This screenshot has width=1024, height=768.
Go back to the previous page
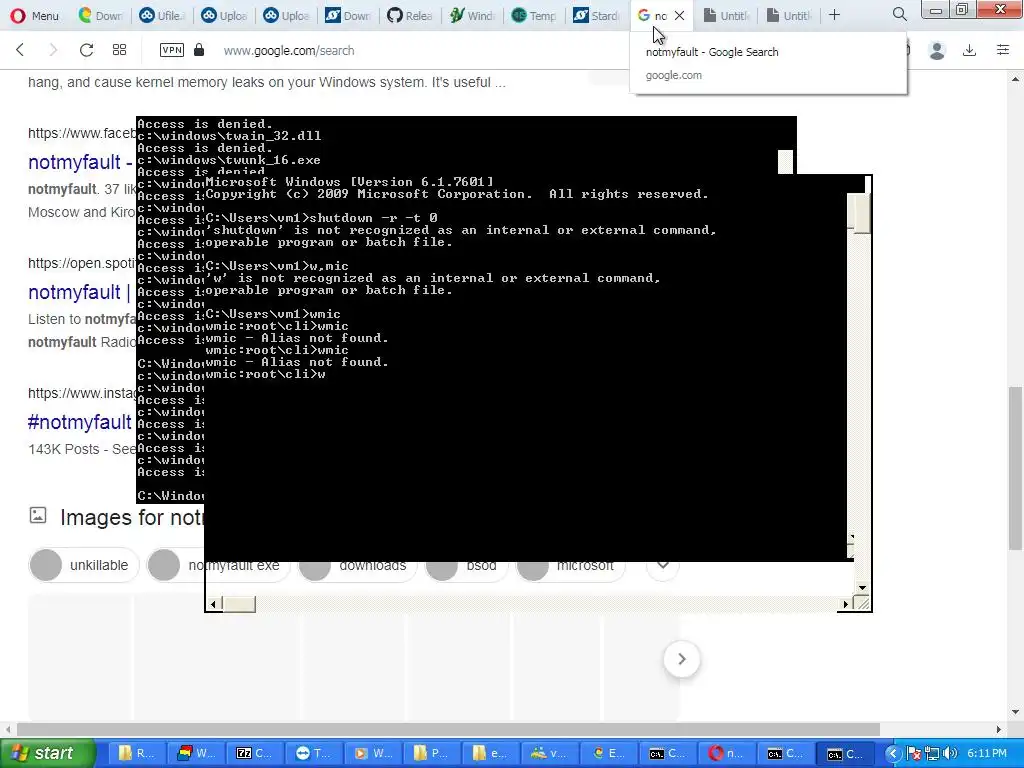pos(20,50)
